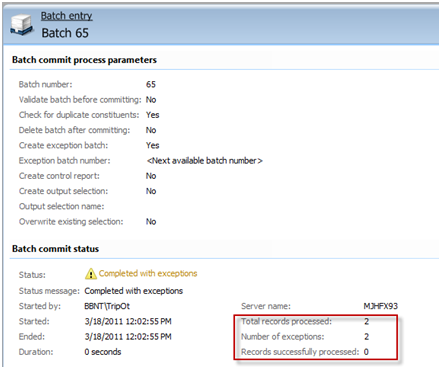This screenshot has width=441, height=369.
Task: Click 'Total records processed:' label
Action: coord(286,321)
